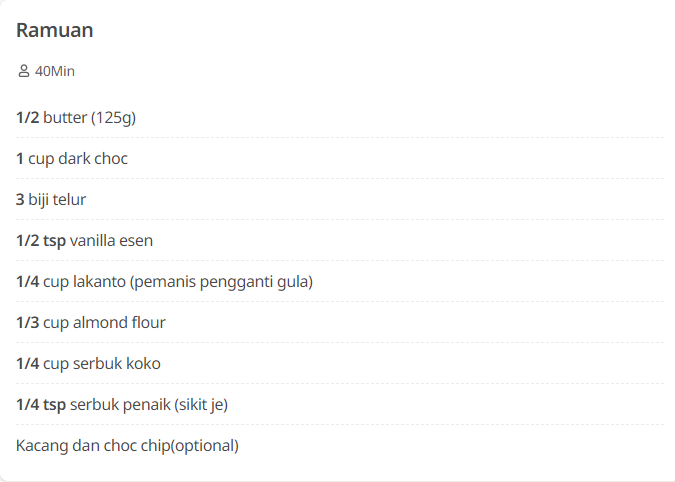
Task: Click the serbuk penaik ingredient name
Action: [117, 405]
